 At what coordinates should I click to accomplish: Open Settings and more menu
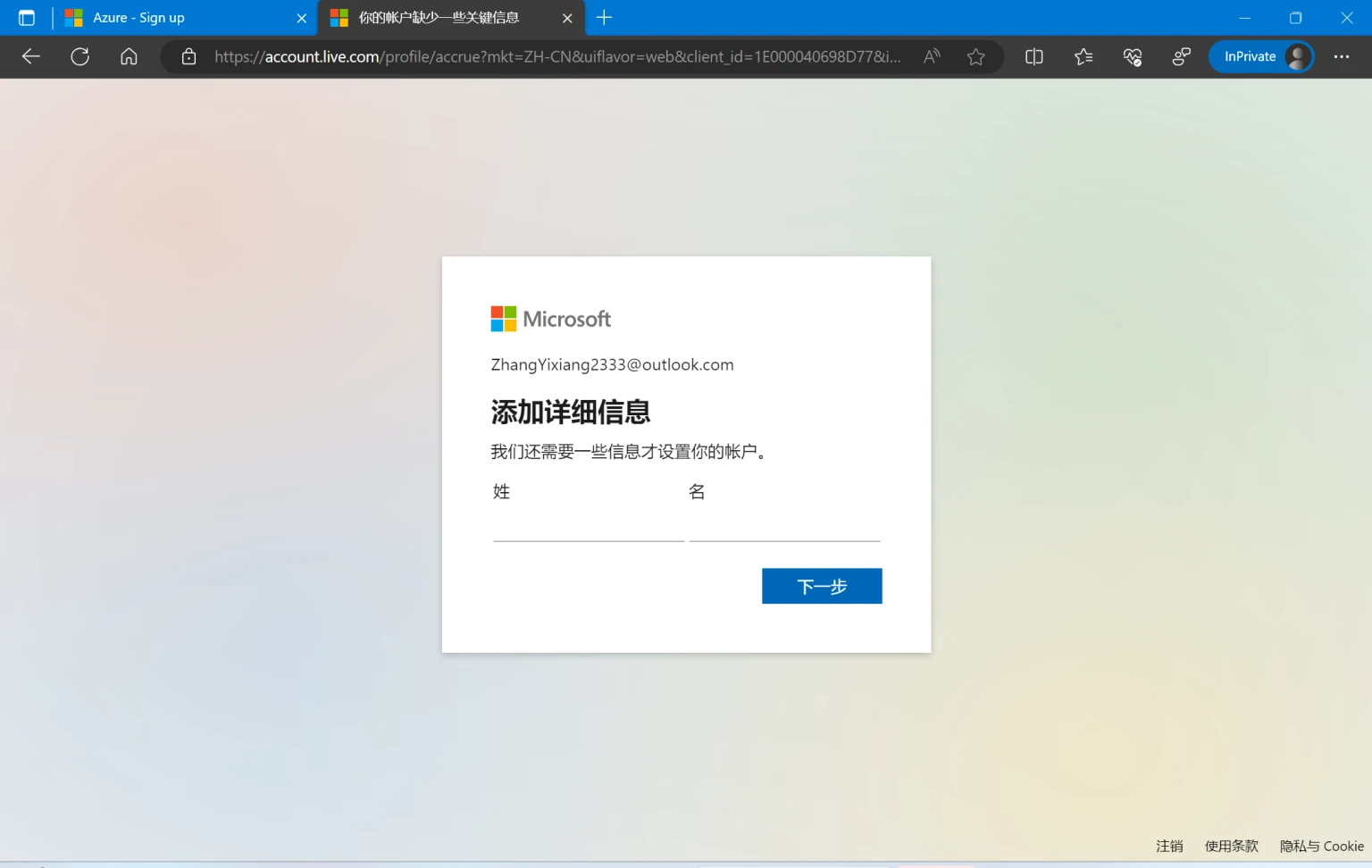click(x=1342, y=56)
